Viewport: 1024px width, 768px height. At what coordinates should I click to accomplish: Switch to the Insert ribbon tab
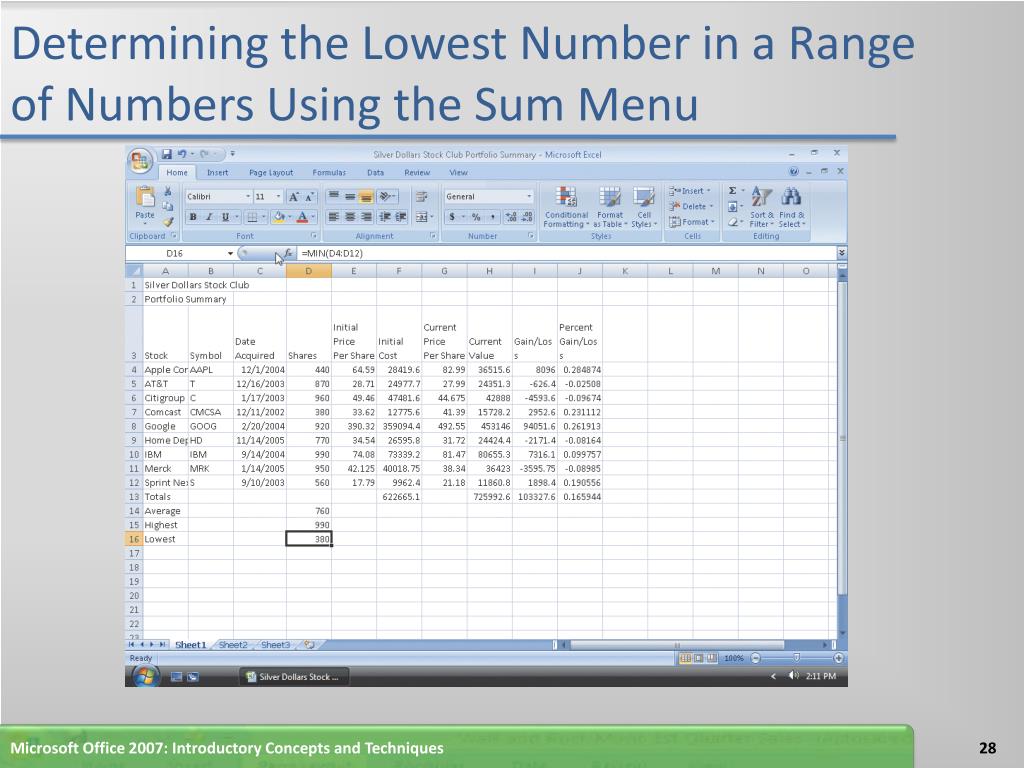coord(217,172)
